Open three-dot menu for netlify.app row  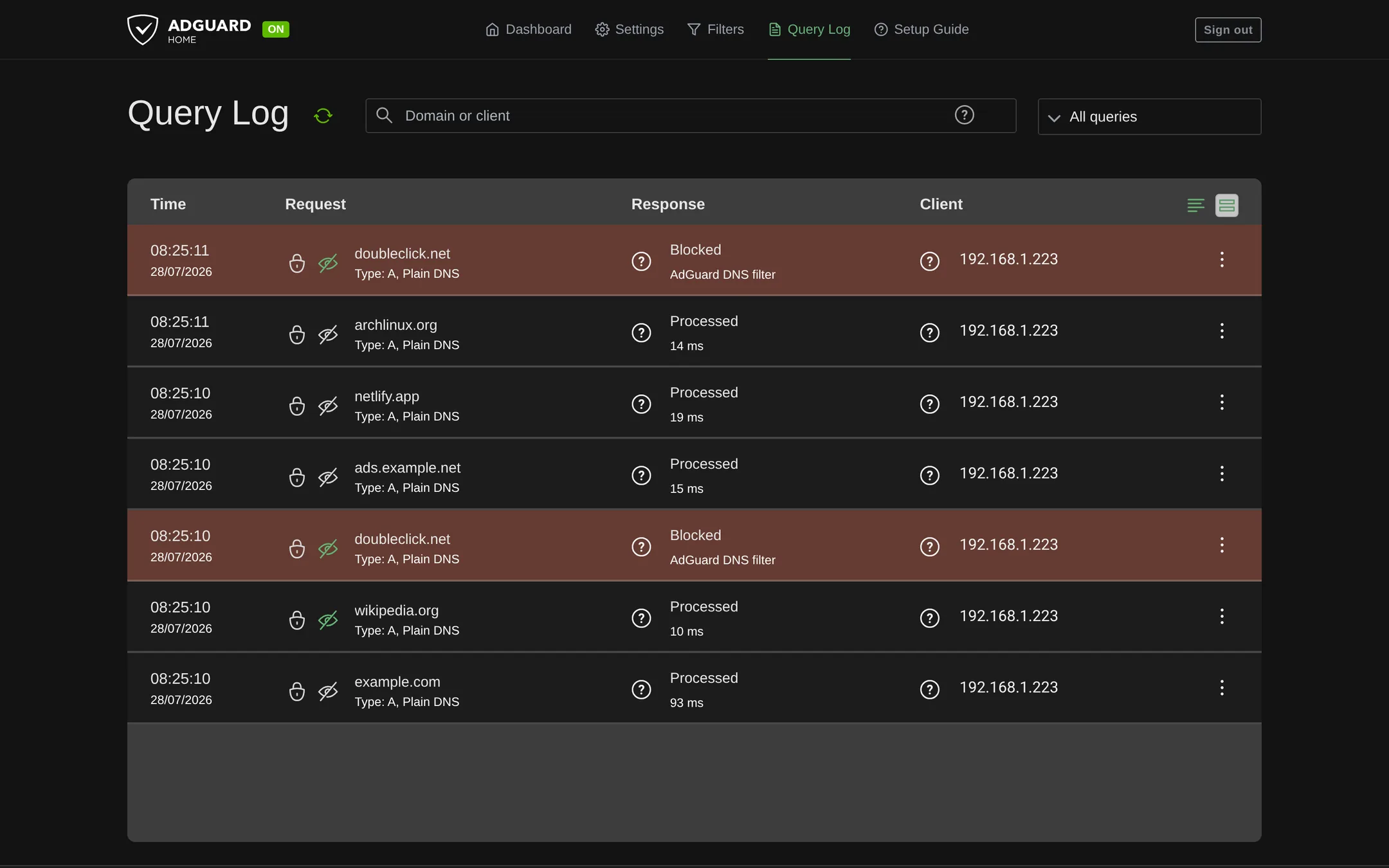(1222, 402)
